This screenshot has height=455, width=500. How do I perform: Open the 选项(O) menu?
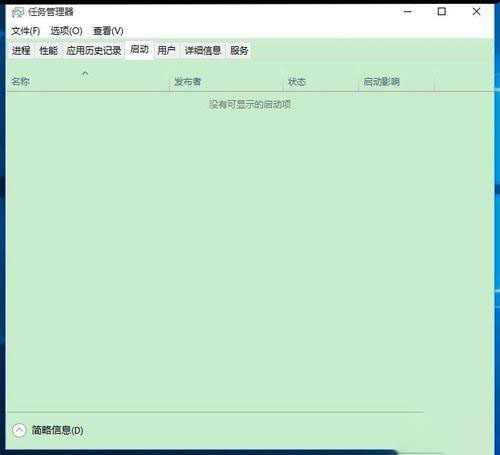pos(66,31)
